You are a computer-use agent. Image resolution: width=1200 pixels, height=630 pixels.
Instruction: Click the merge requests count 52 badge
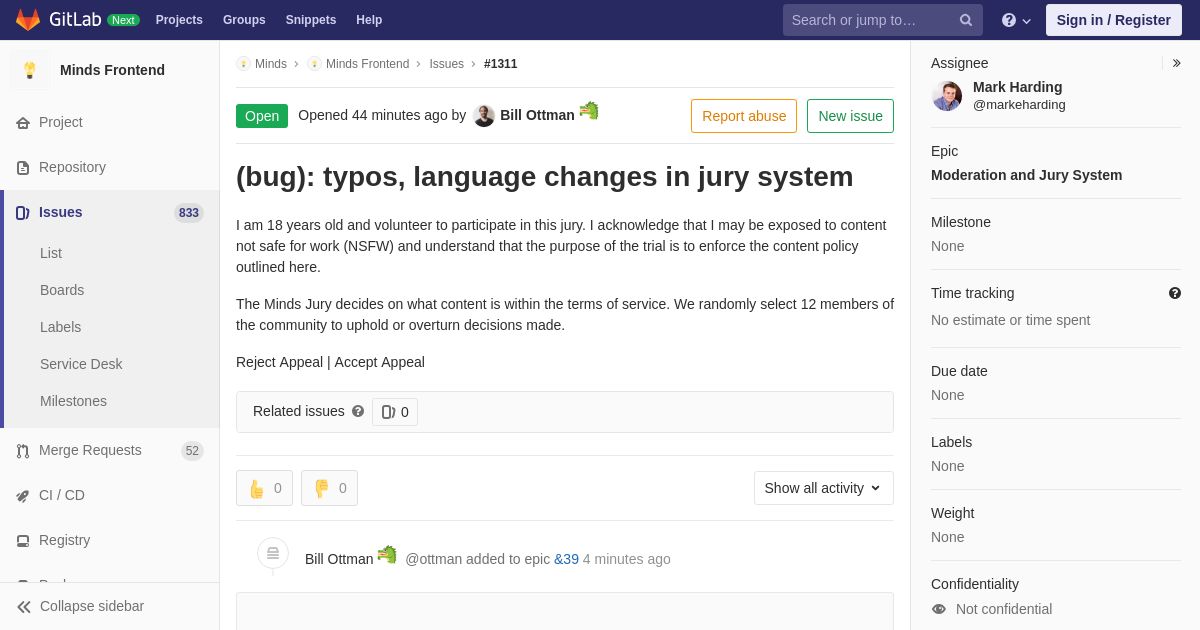[192, 451]
